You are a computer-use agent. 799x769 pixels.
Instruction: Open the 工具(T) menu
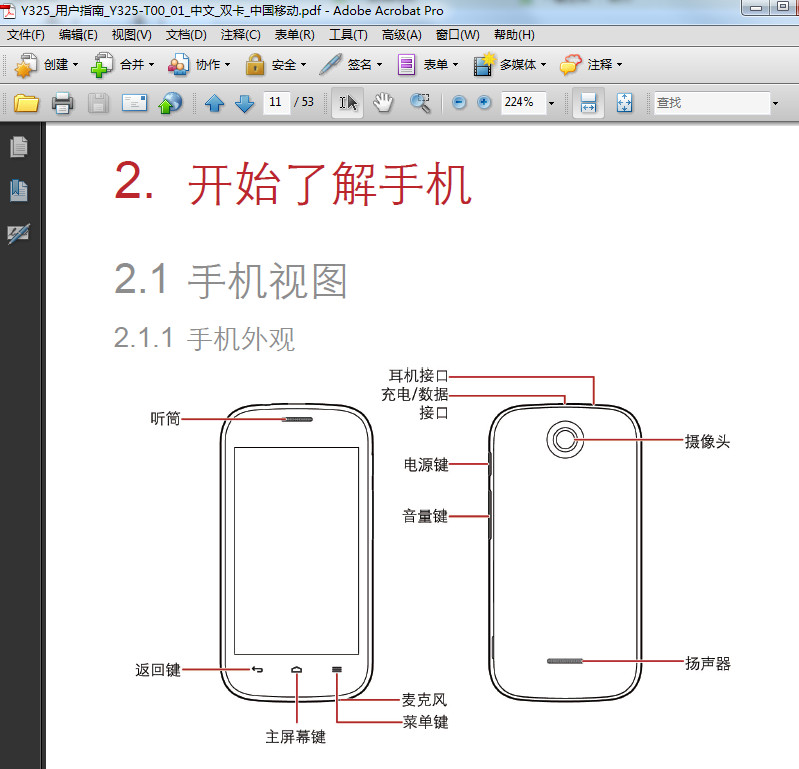click(x=348, y=35)
